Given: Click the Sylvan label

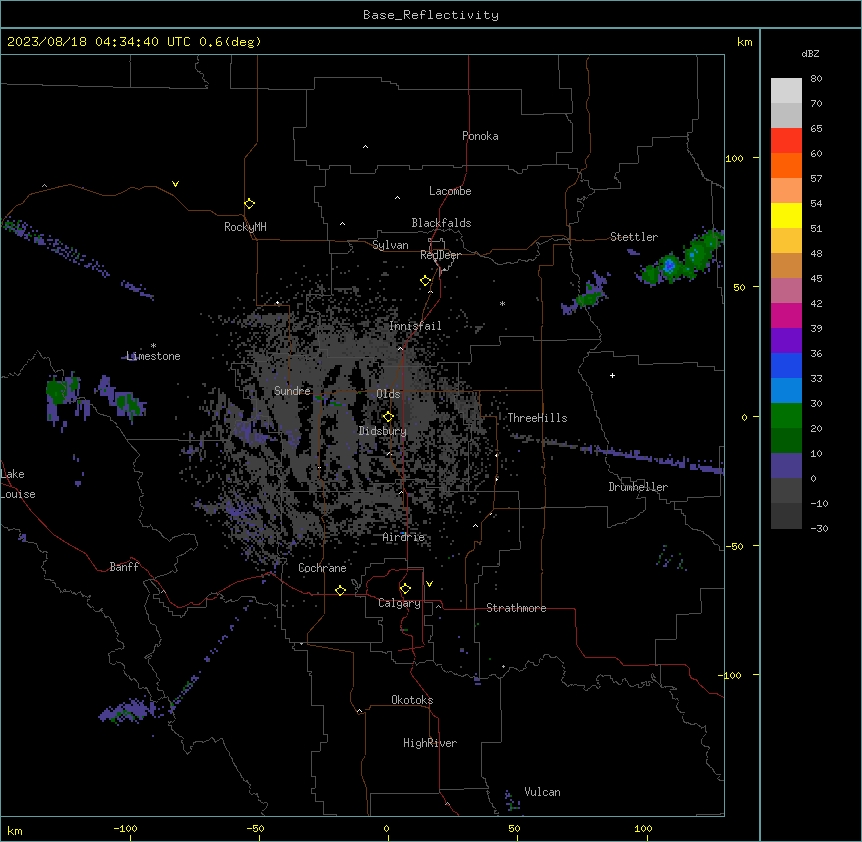Looking at the screenshot, I should (x=390, y=245).
